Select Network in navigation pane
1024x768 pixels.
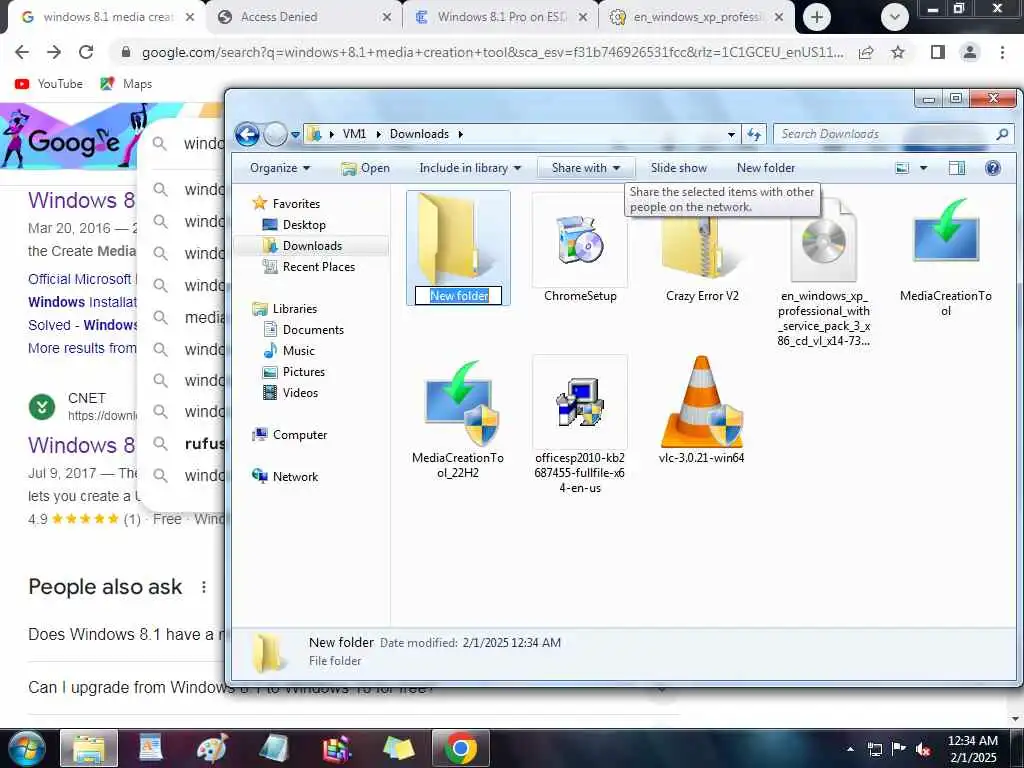point(285,477)
